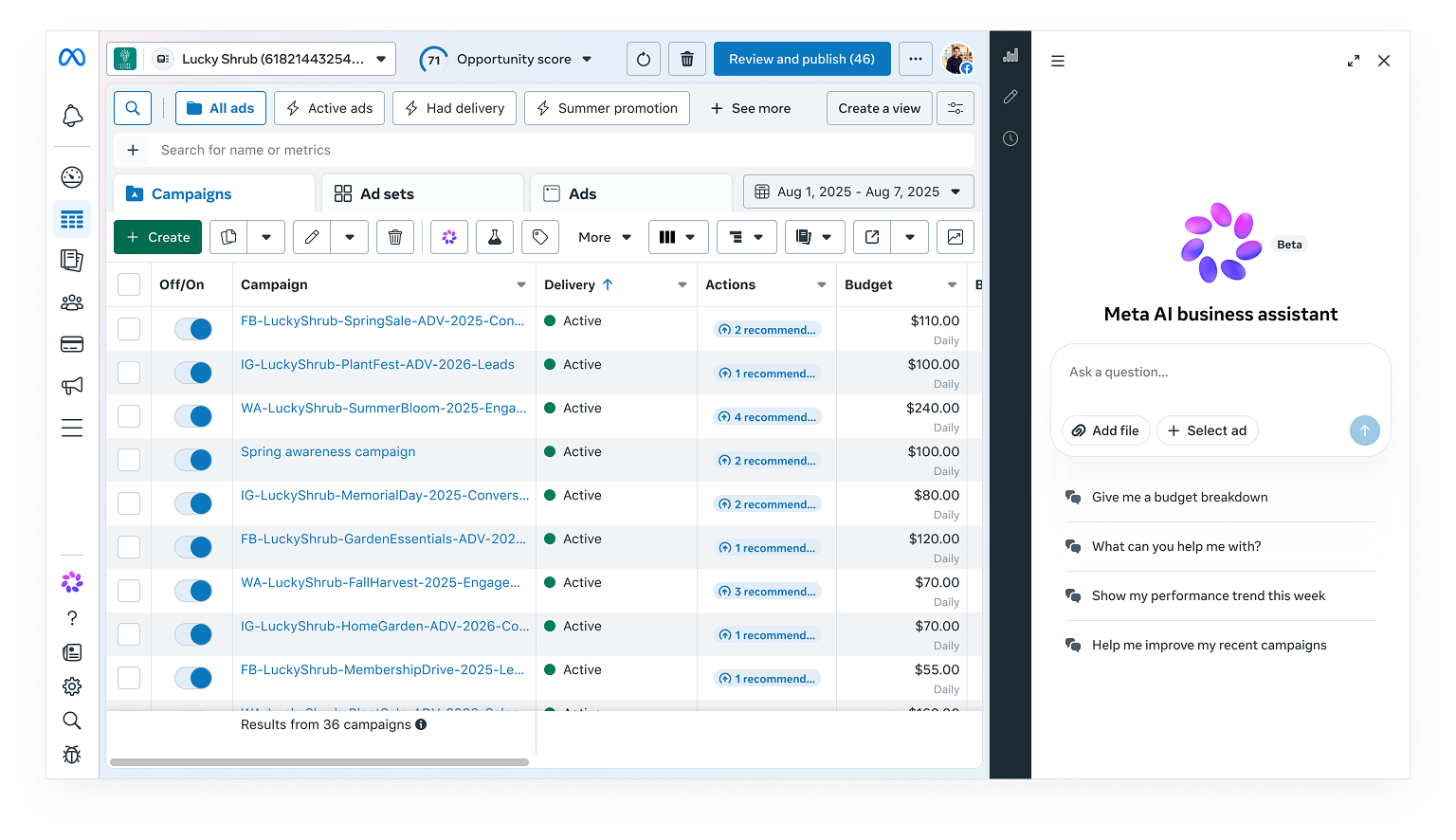Open the audiences people icon in sidebar
The width and height of the screenshot is (1456, 840).
72,302
